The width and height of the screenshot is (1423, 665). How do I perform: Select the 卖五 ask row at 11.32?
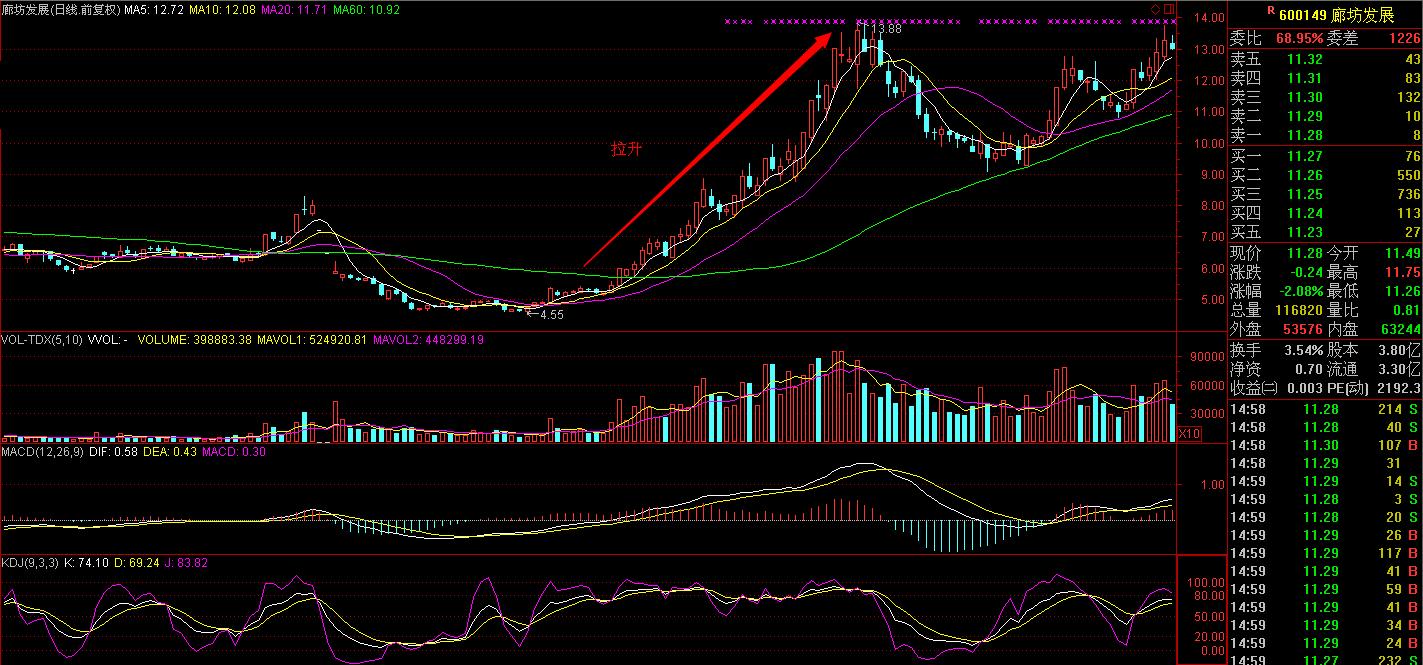tap(1325, 60)
